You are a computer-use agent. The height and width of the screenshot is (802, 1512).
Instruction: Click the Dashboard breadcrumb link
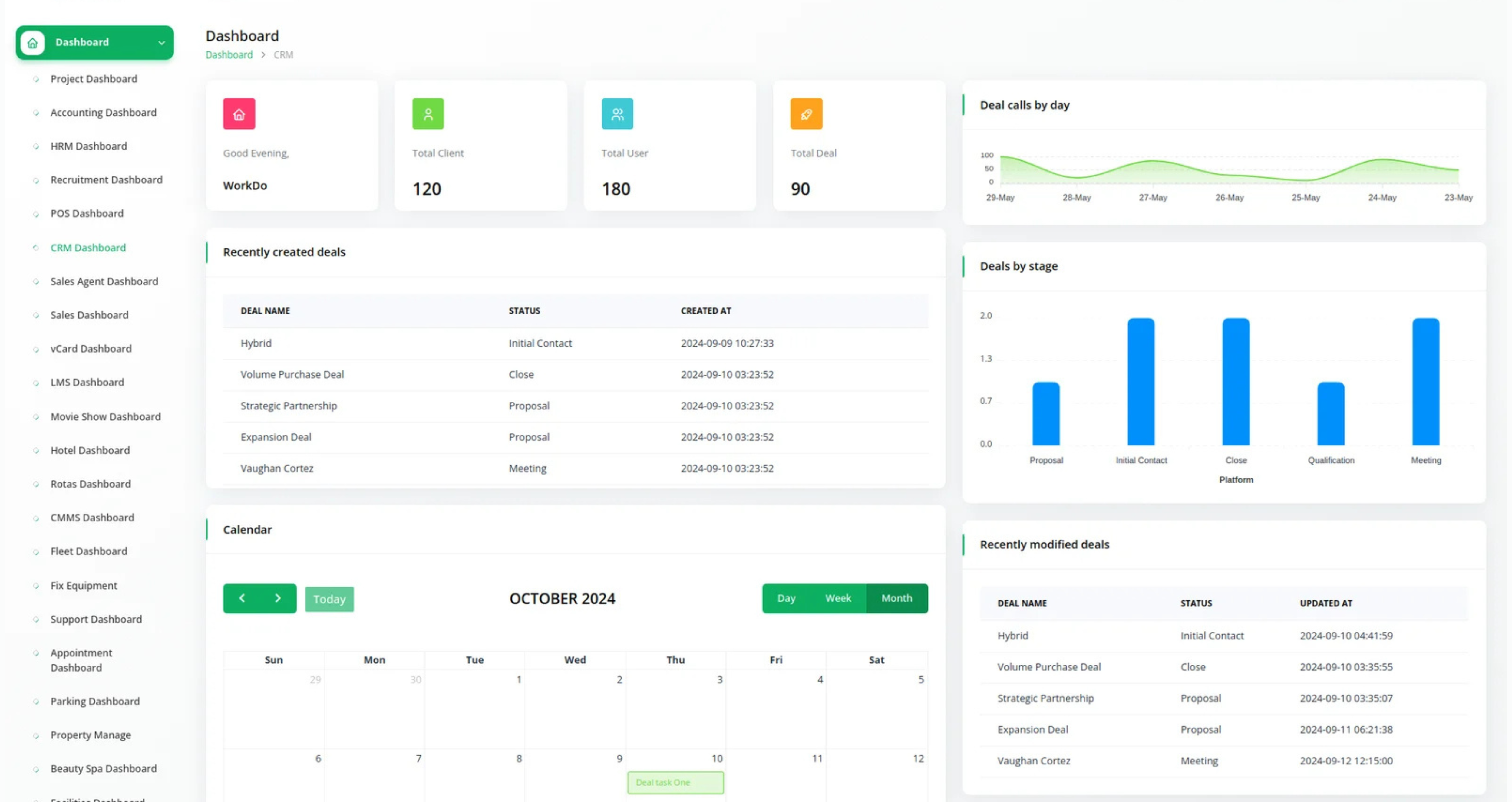coord(229,54)
